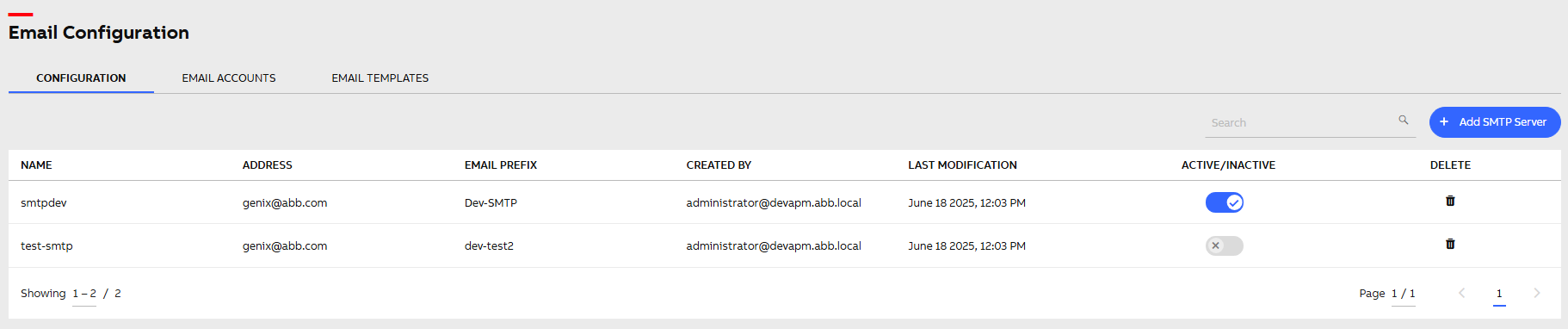
Task: Select the Configuration tab
Action: [81, 78]
